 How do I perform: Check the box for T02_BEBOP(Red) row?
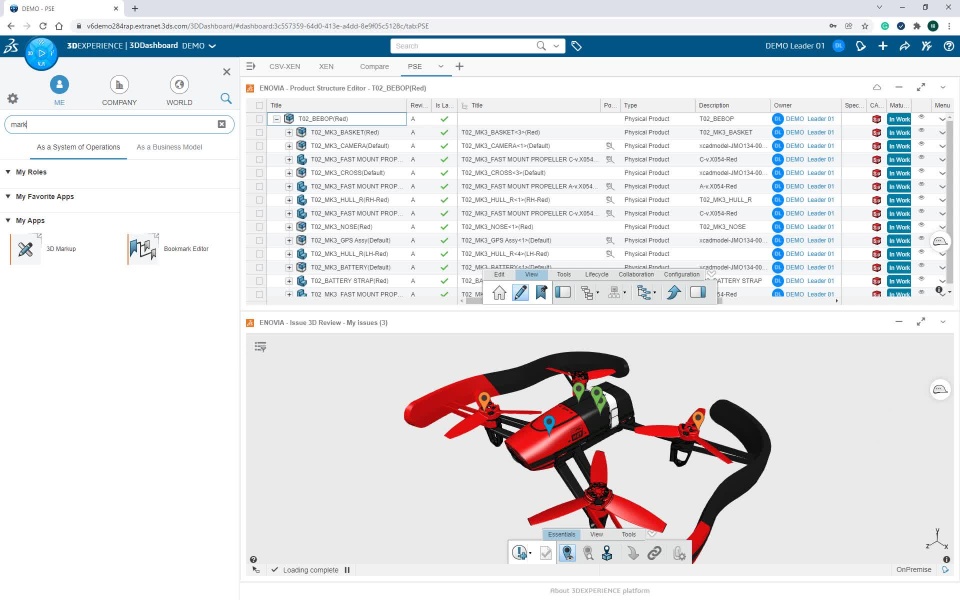[260, 119]
